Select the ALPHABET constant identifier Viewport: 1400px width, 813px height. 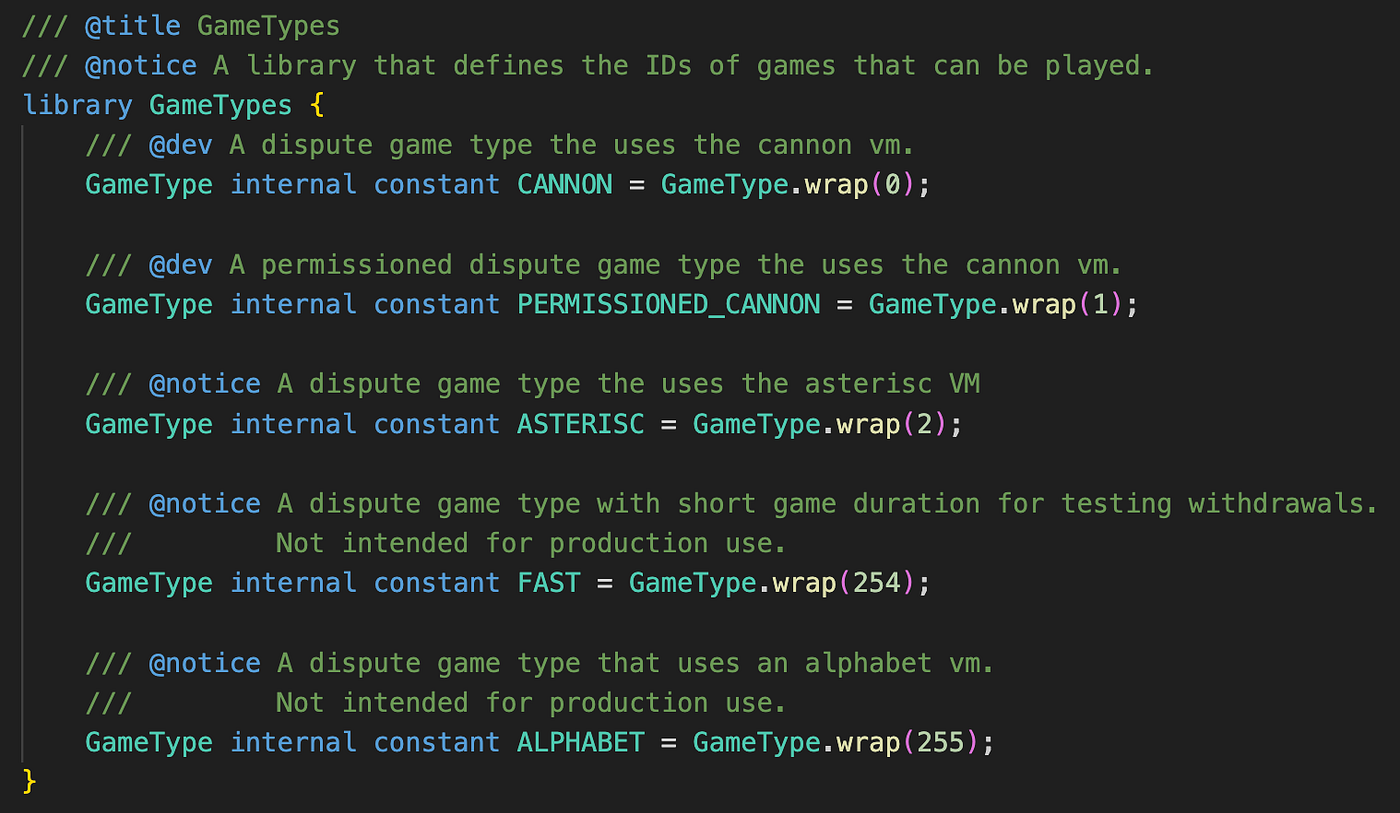(581, 742)
